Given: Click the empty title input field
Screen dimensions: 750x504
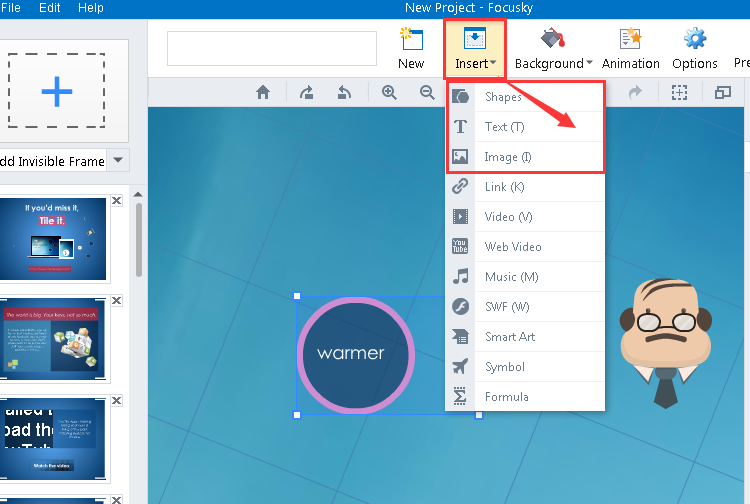Looking at the screenshot, I should click(272, 48).
